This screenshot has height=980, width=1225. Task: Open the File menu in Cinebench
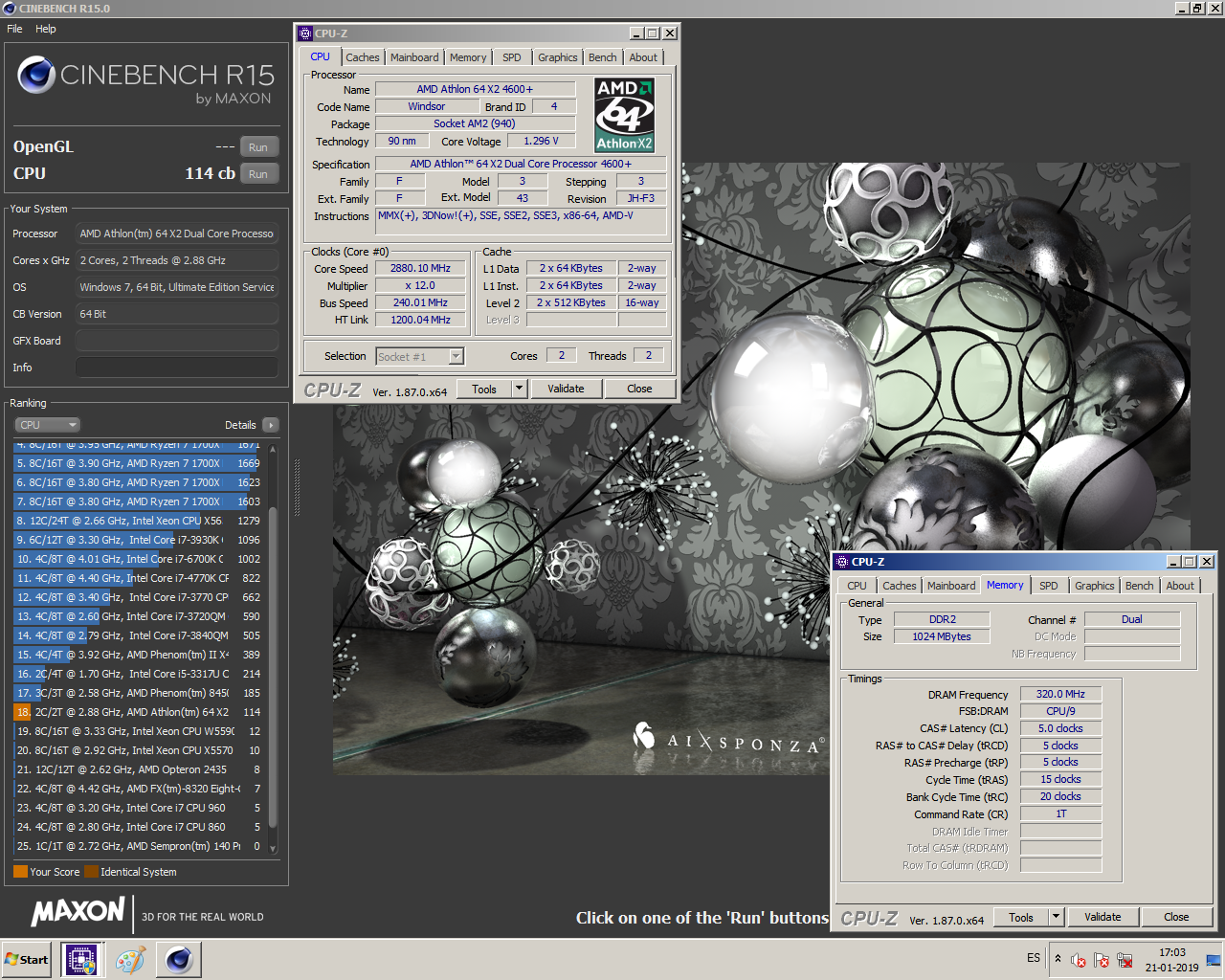coord(14,29)
